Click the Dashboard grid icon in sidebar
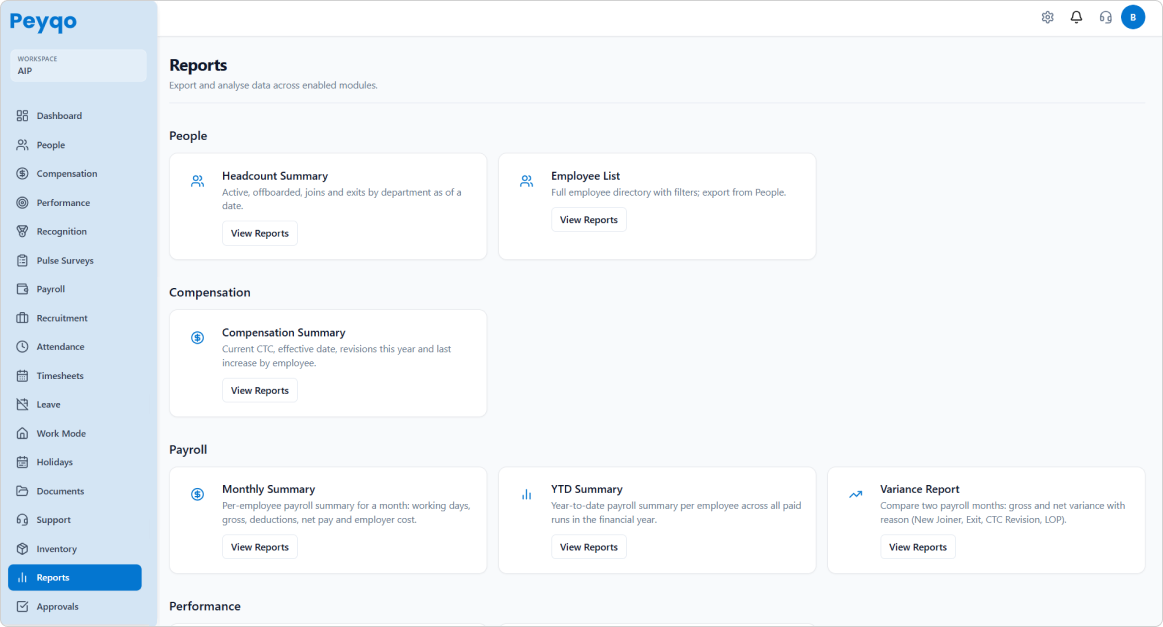This screenshot has width=1163, height=627. click(22, 116)
